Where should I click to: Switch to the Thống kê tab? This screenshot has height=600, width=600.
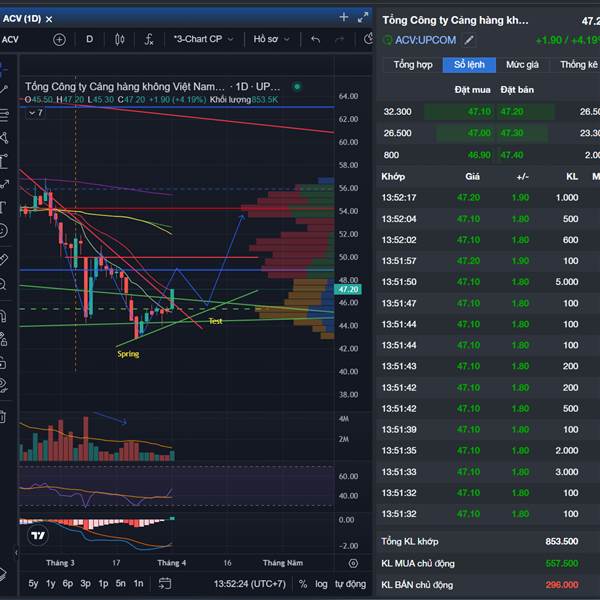[x=579, y=65]
